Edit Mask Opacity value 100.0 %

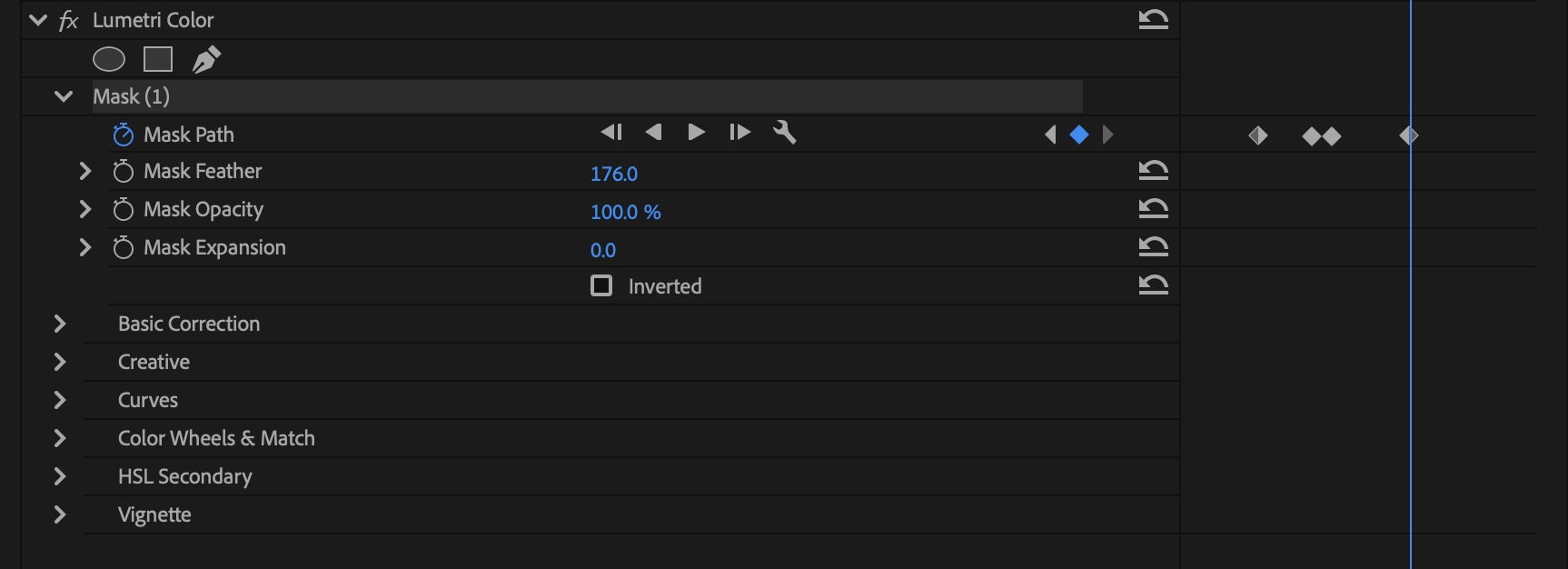coord(626,212)
